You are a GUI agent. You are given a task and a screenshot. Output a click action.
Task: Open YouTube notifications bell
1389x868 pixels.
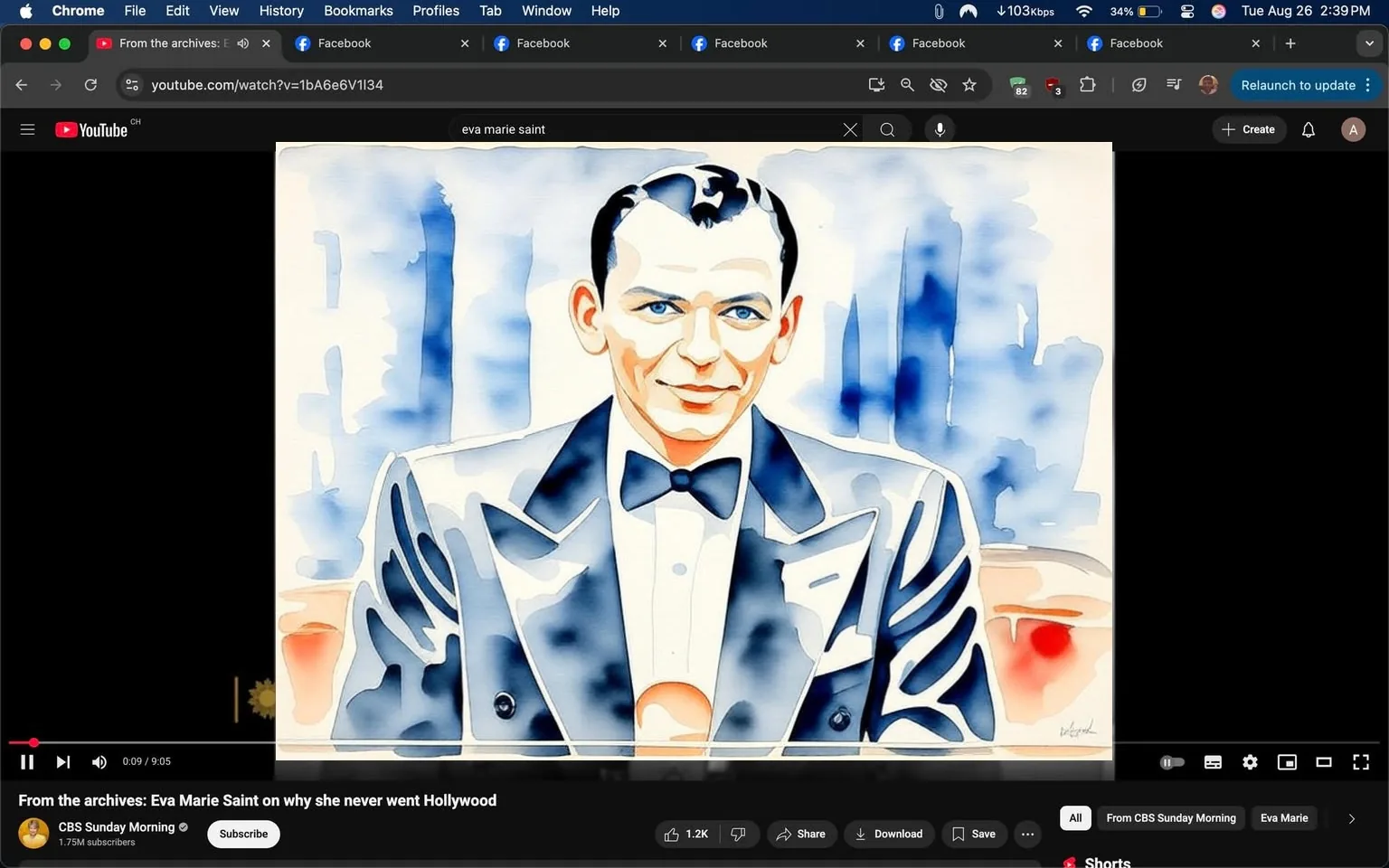pyautogui.click(x=1308, y=129)
